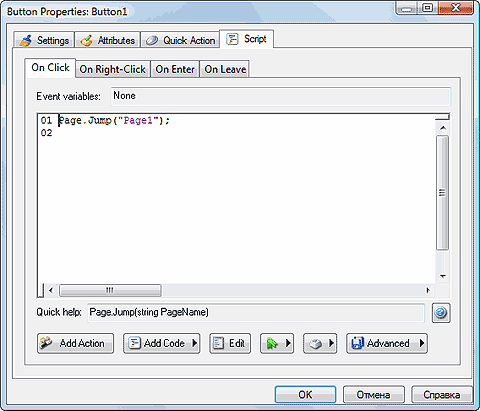Viewport: 480px width, 411px height.
Task: Select the On Right-Click event tab
Action: point(113,69)
